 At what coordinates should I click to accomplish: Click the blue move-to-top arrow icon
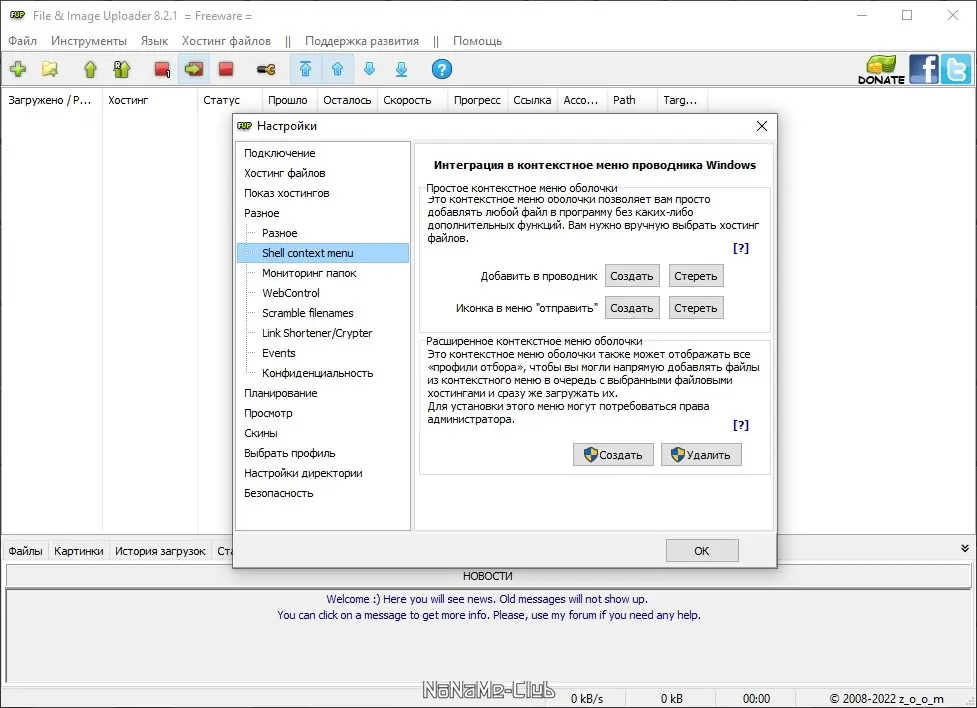pyautogui.click(x=305, y=69)
